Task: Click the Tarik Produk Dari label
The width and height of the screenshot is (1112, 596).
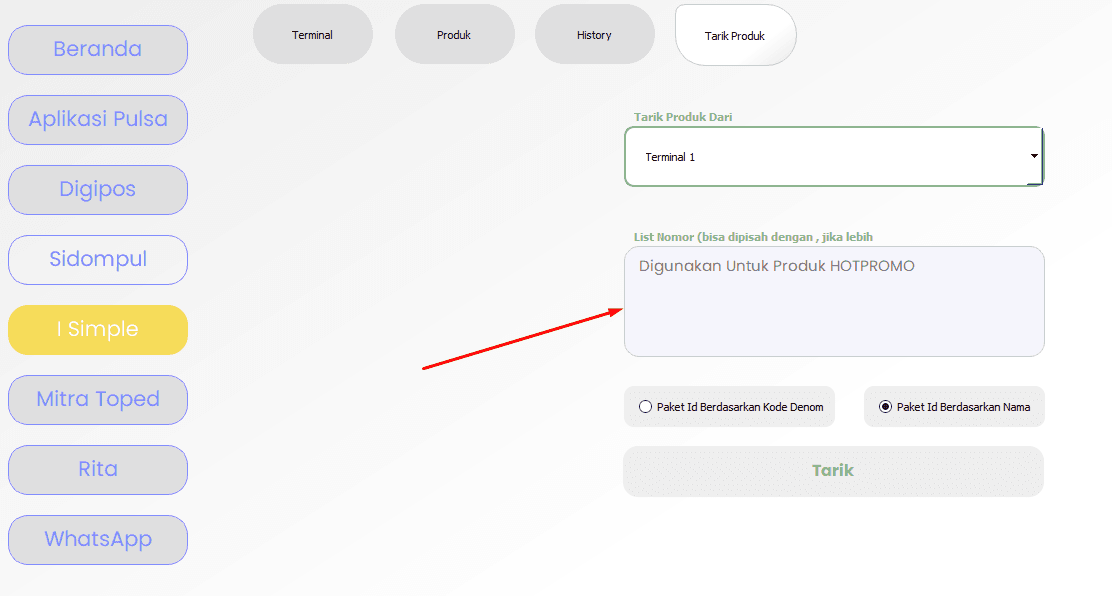Action: pos(683,117)
